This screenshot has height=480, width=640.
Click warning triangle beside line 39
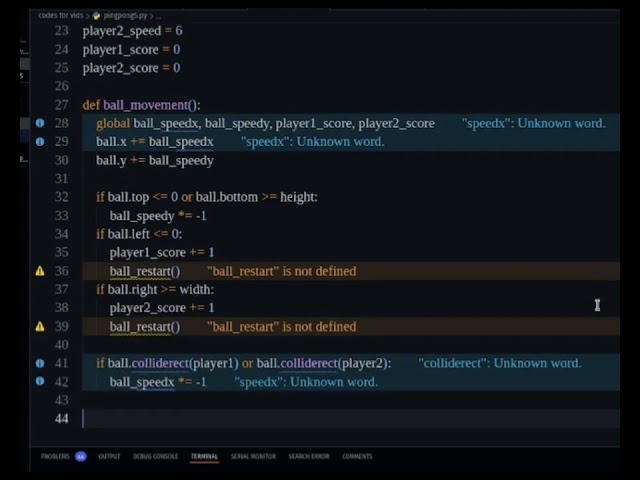pyautogui.click(x=40, y=327)
